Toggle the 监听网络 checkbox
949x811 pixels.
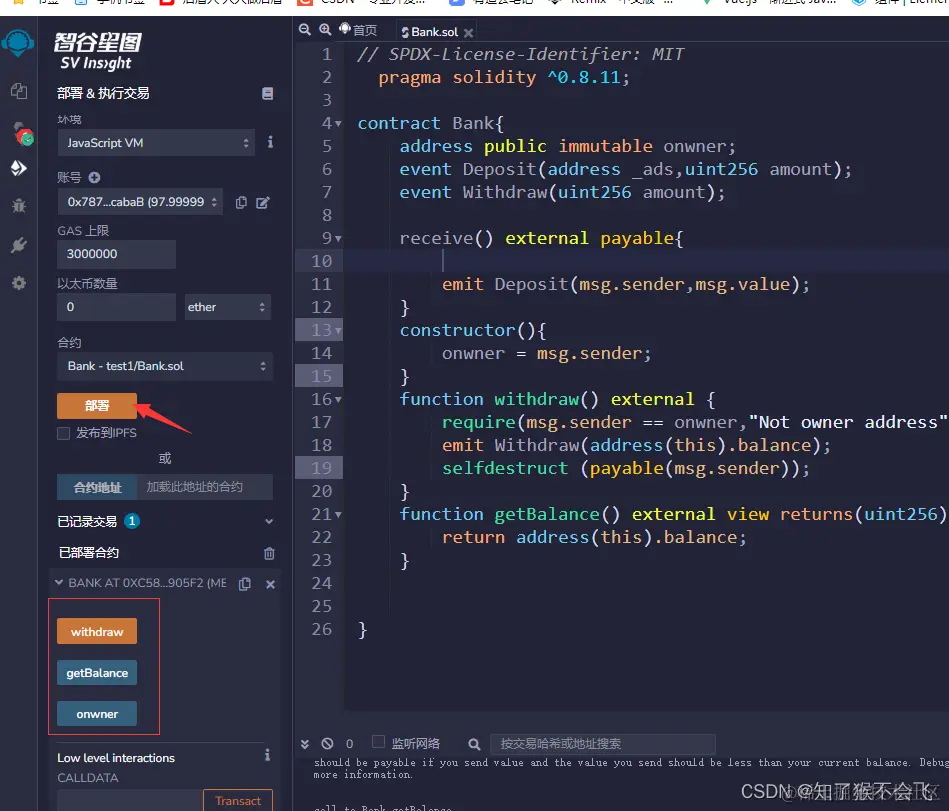click(x=378, y=741)
